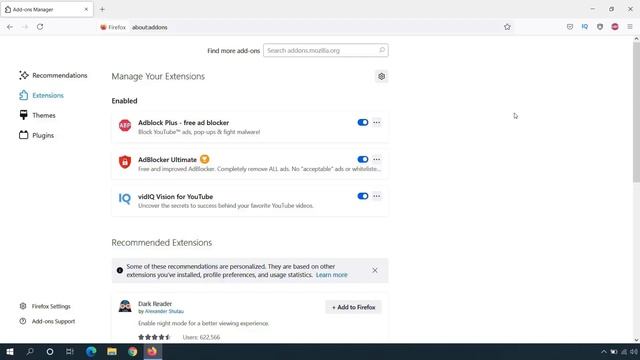Switch to the Plugins category
This screenshot has height=360, width=640.
pos(36,136)
